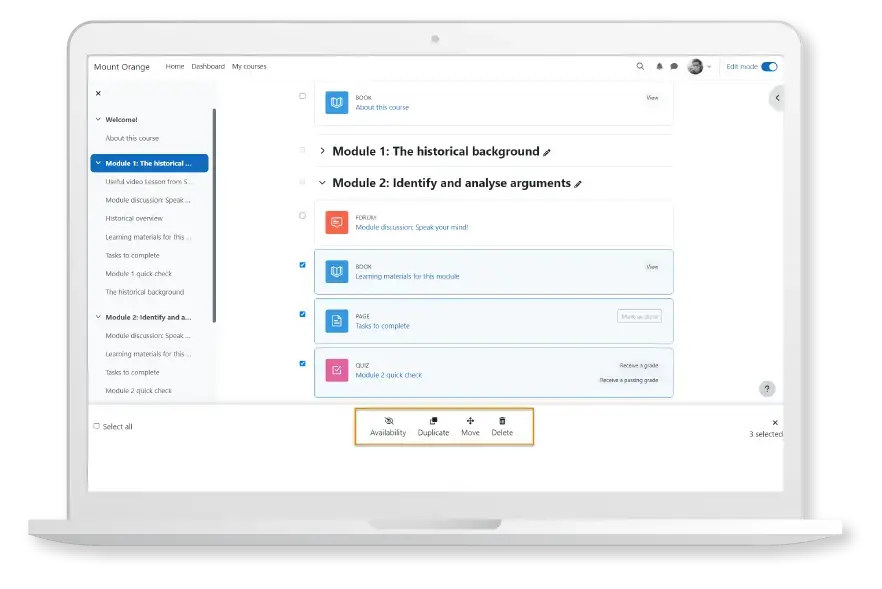This screenshot has width=882, height=589.
Task: Go to the Home menu item
Action: [175, 66]
